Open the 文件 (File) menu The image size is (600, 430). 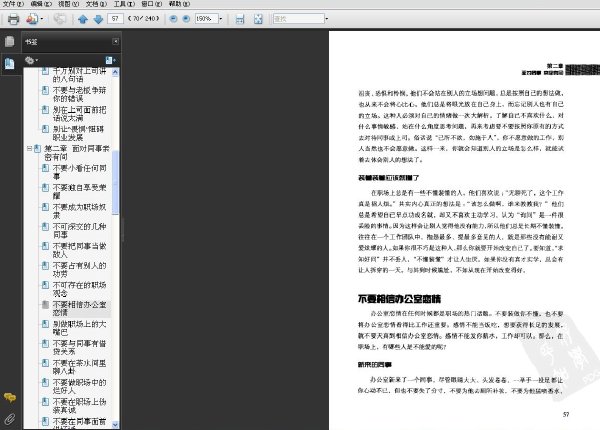tap(13, 4)
